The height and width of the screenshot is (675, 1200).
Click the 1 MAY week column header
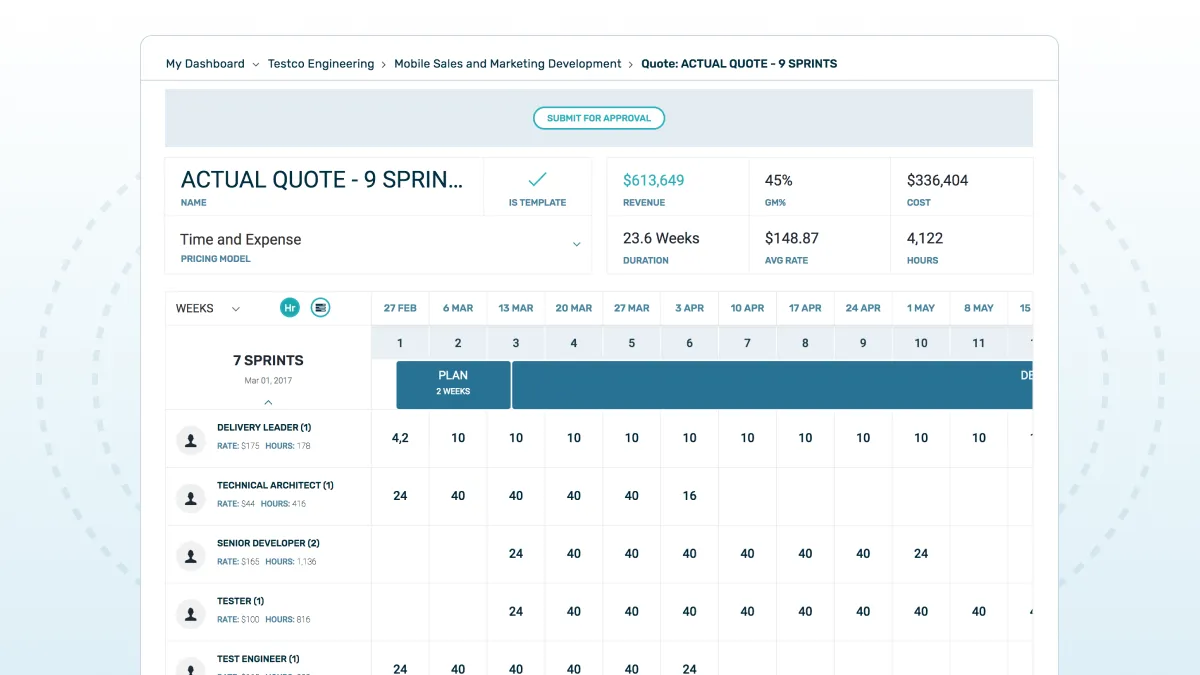pyautogui.click(x=921, y=308)
